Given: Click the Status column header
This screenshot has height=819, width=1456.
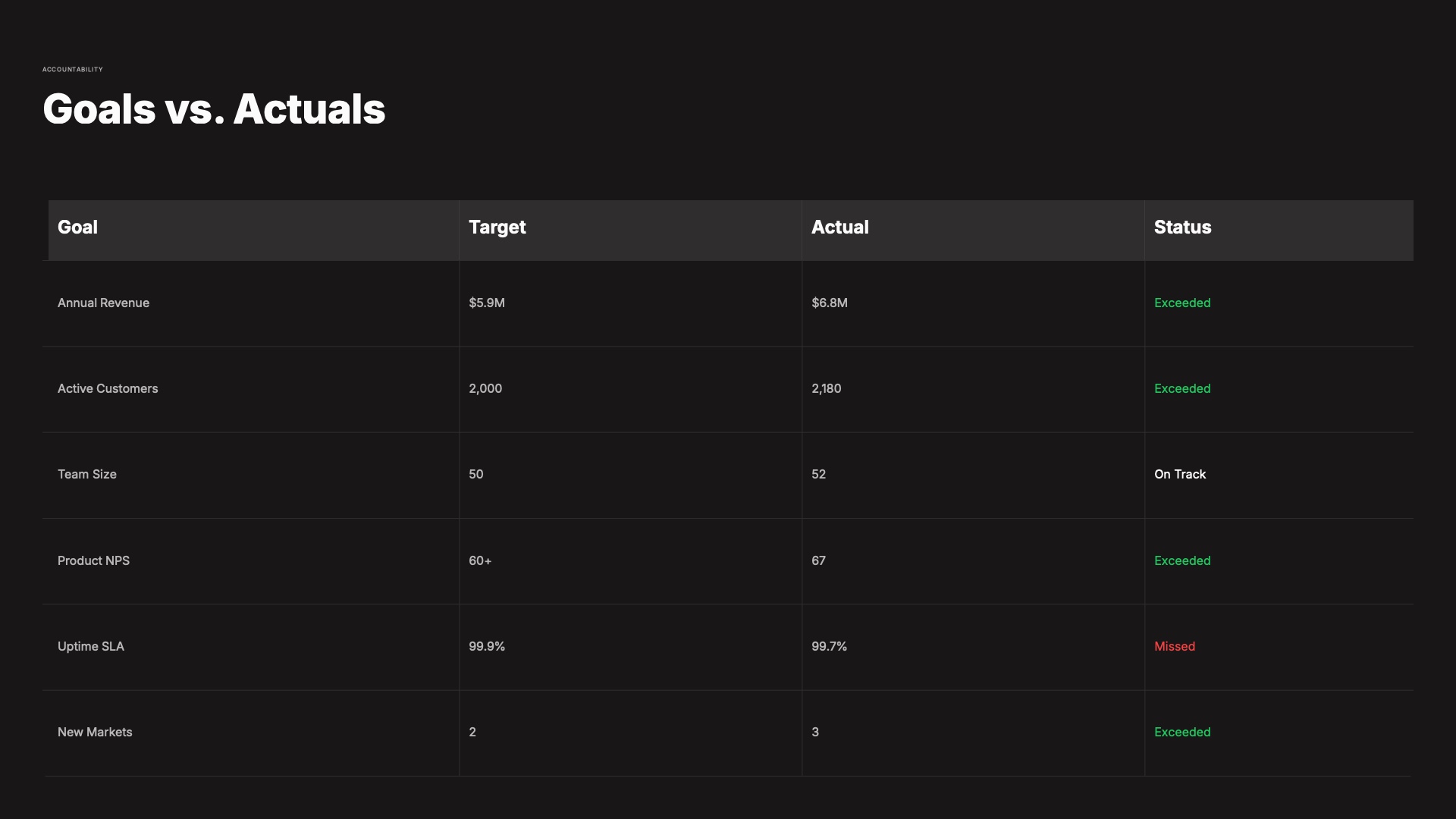Looking at the screenshot, I should tap(1182, 227).
